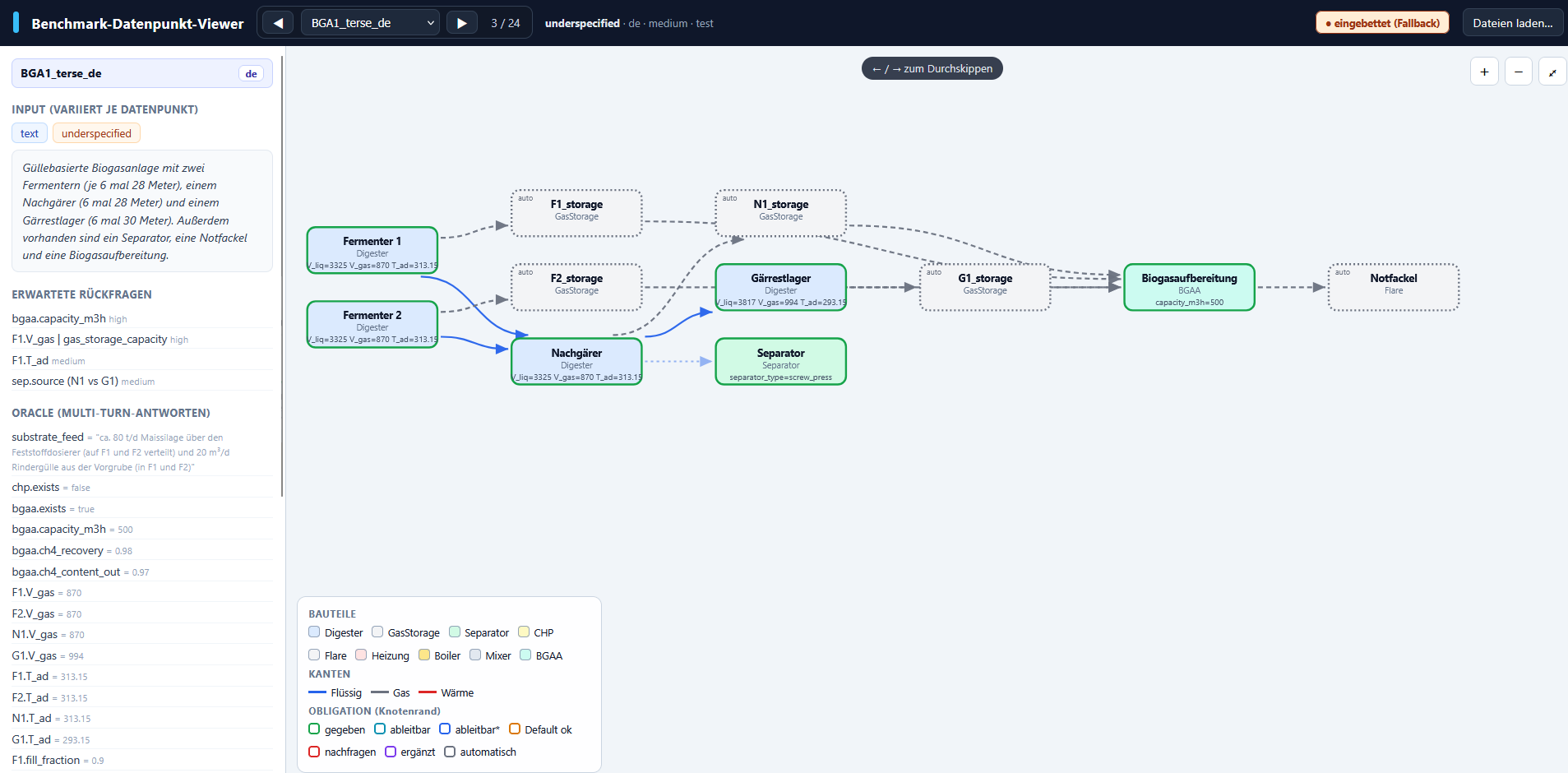The width and height of the screenshot is (1568, 773).
Task: Click sep.source (N1 vs G1) row
Action: click(142, 381)
